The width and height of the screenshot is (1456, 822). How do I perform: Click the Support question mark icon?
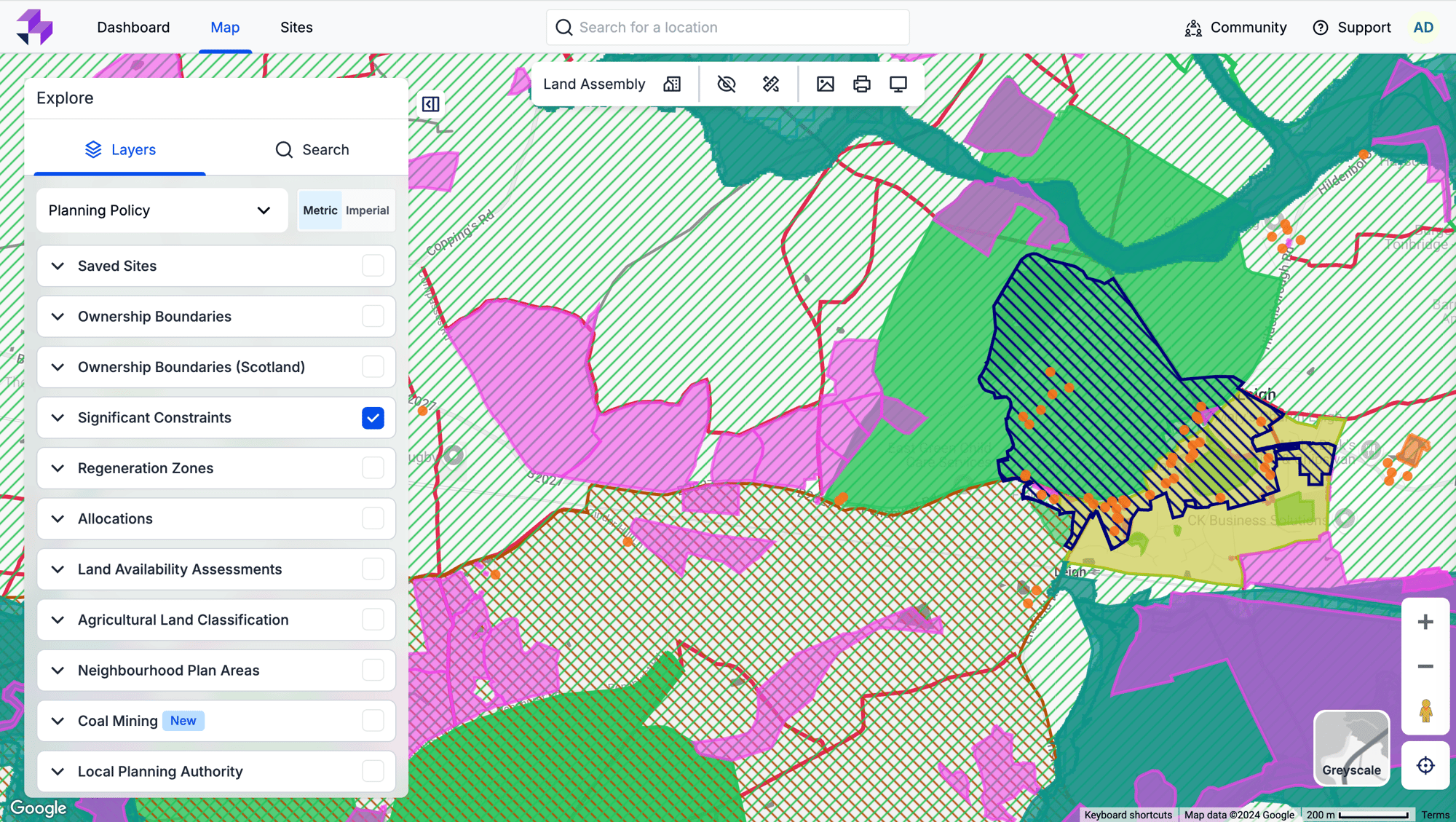click(x=1321, y=28)
